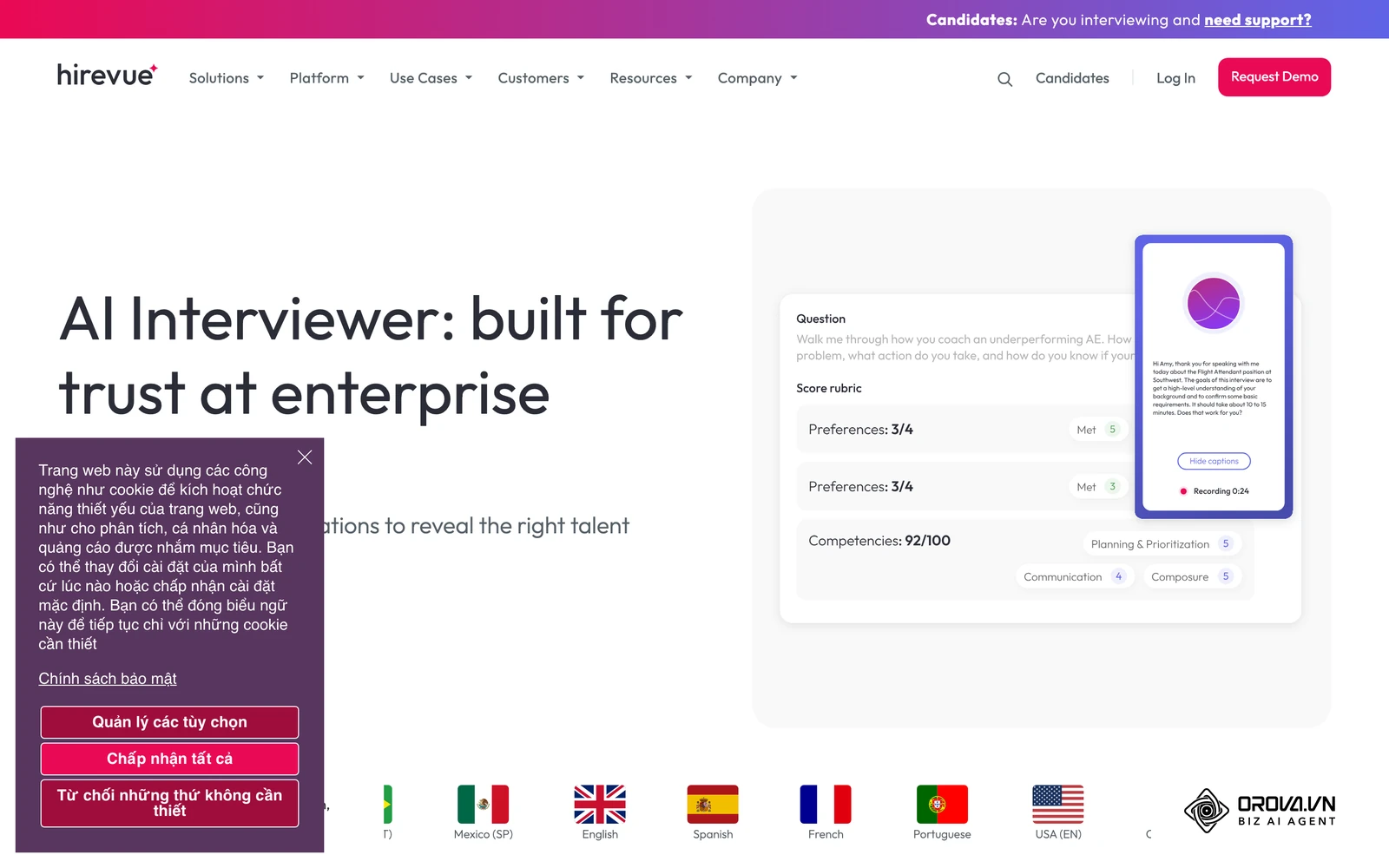Screen dimensions: 1389x868
Task: Expand the Platform menu
Action: click(327, 78)
